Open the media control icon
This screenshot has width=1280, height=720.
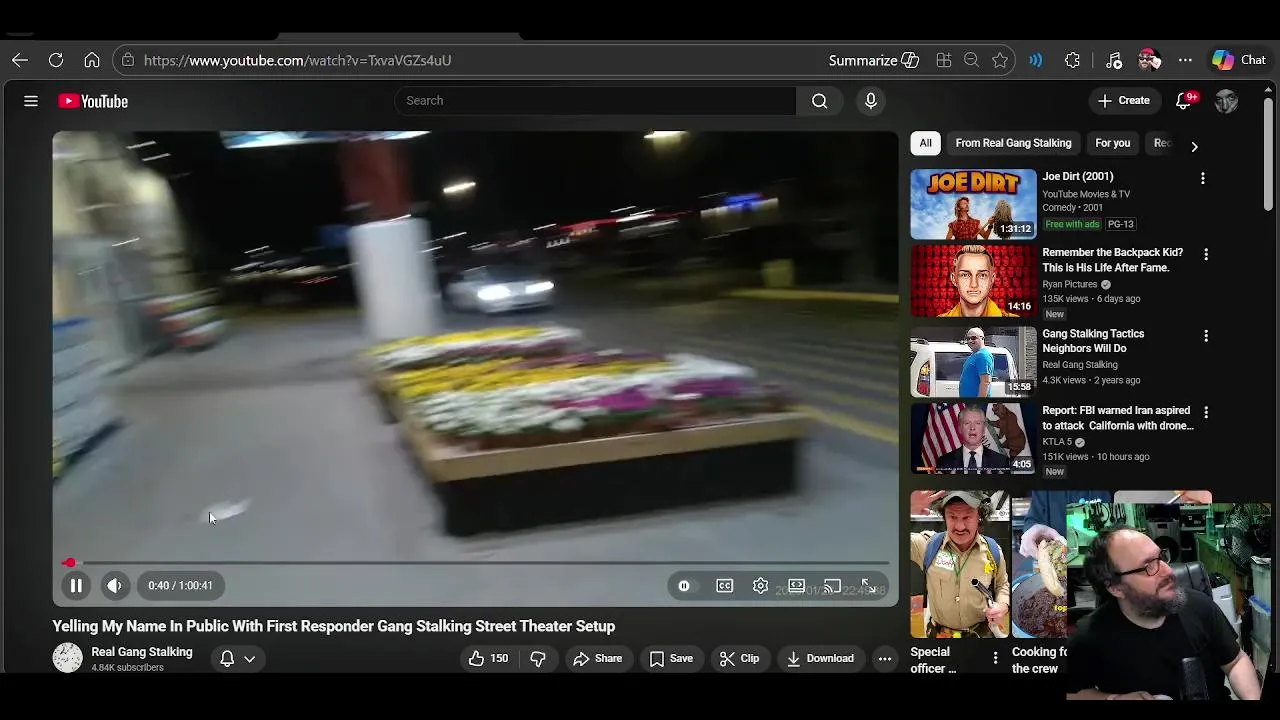[x=1114, y=60]
